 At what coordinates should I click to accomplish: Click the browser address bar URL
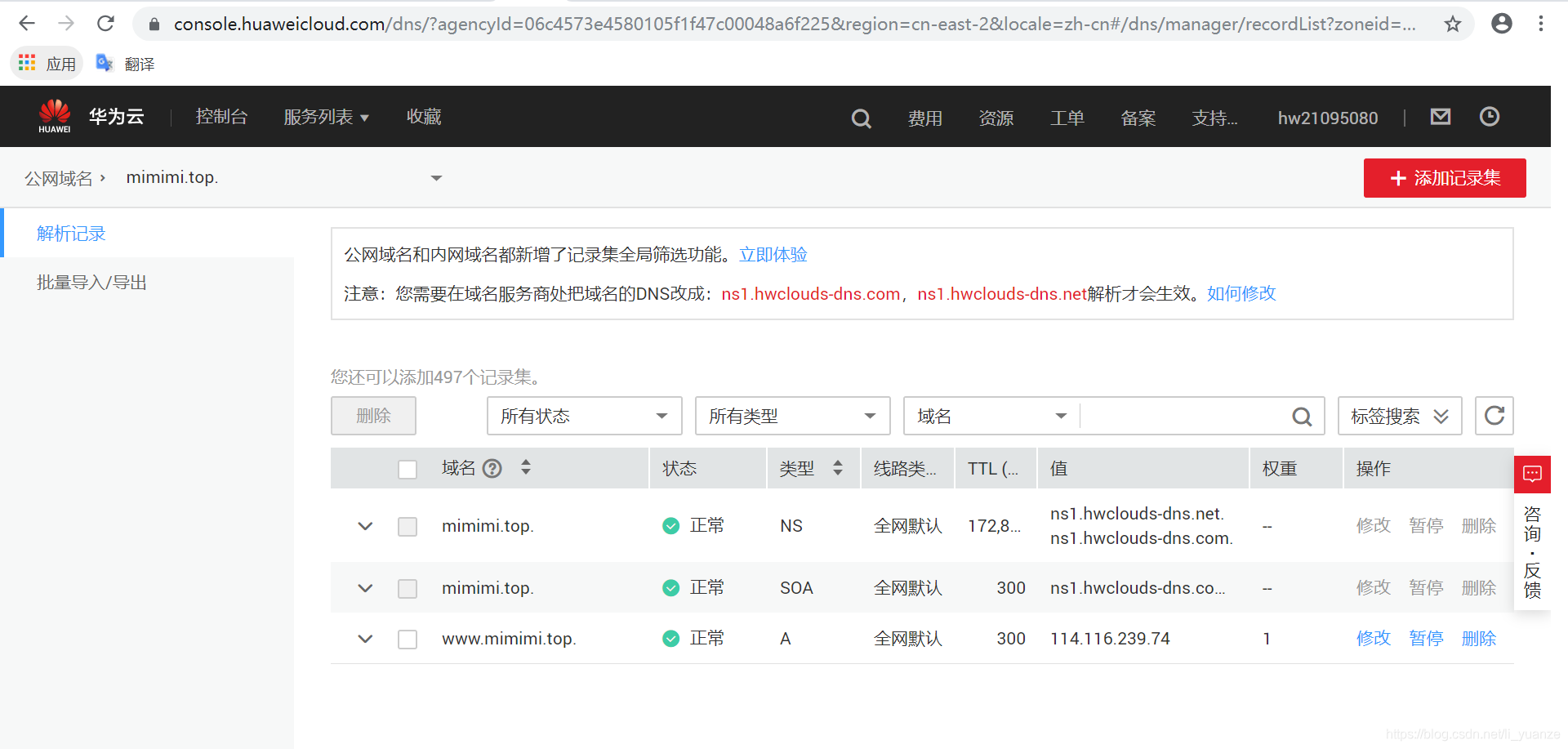point(795,25)
